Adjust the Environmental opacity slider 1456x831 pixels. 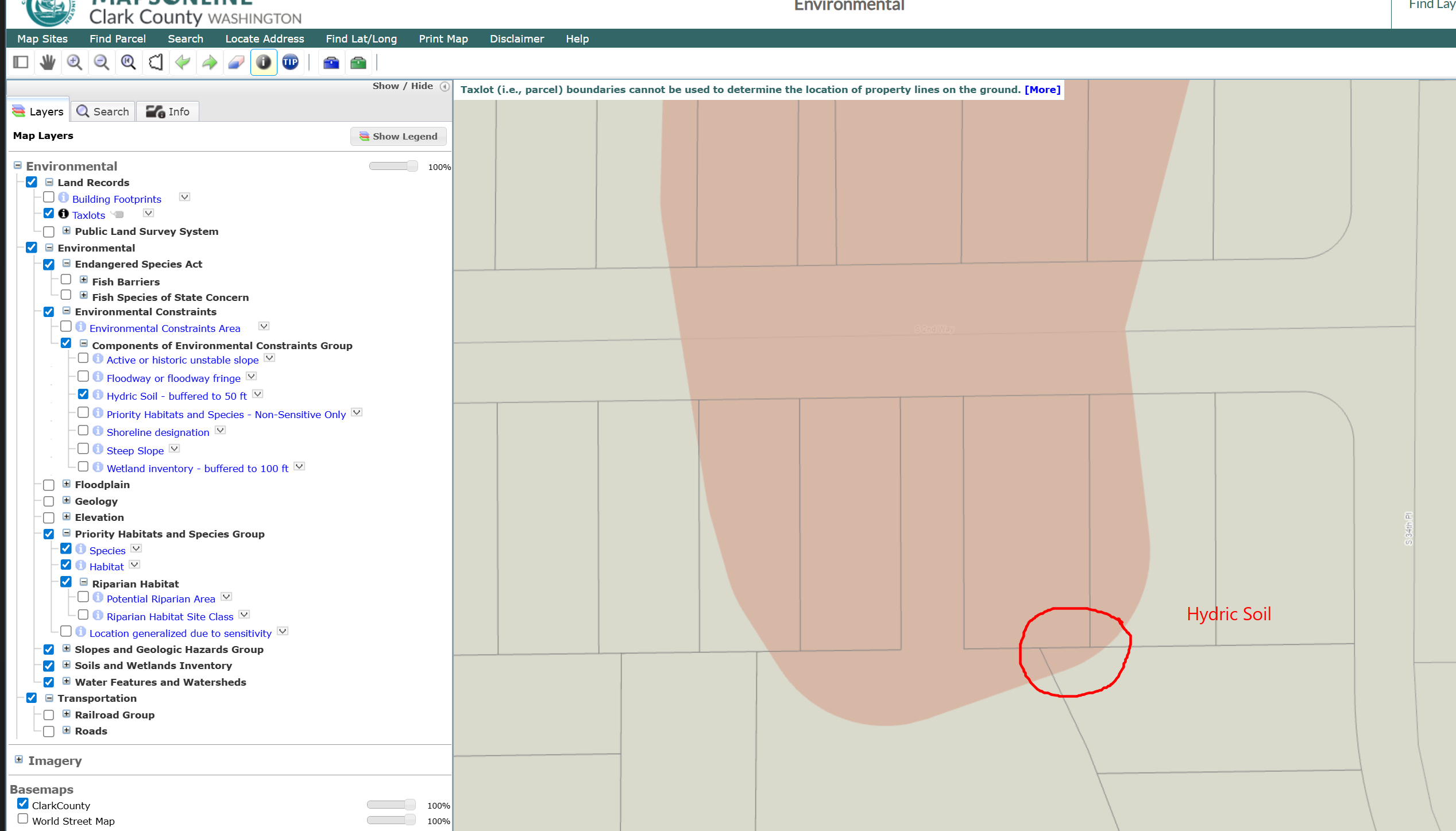(411, 167)
